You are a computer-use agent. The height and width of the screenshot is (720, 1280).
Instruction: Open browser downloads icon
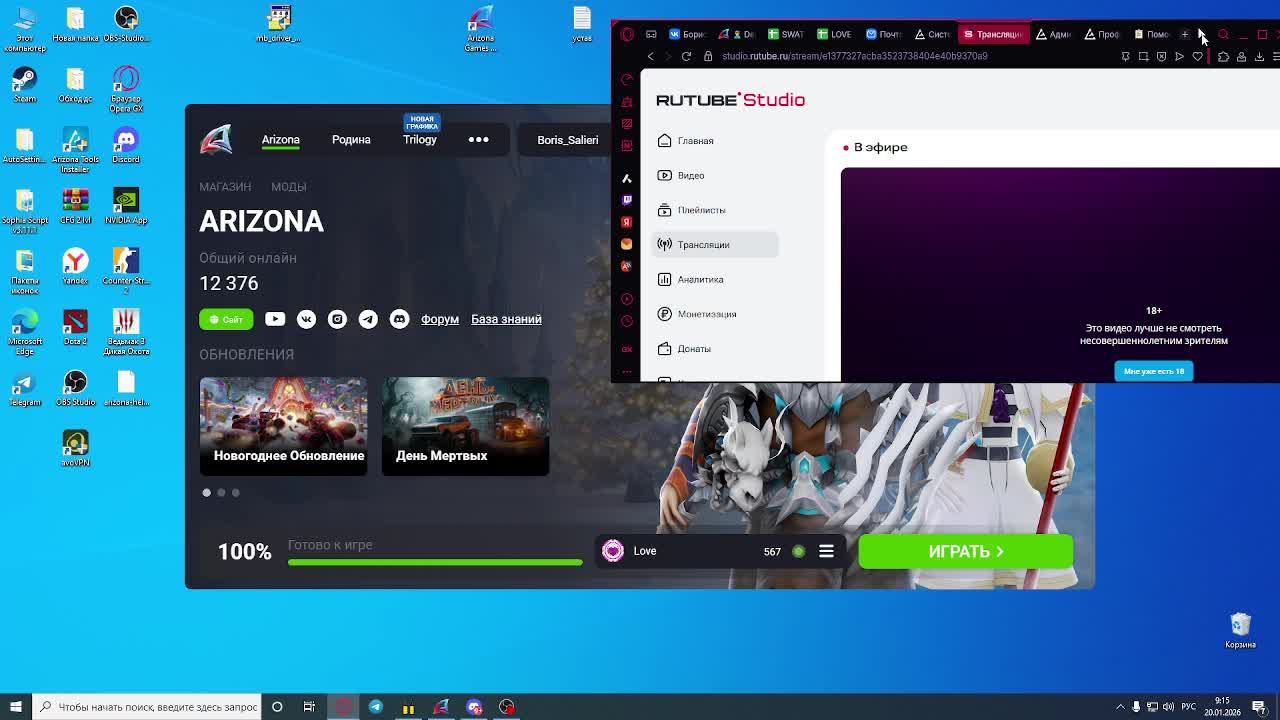point(1259,57)
